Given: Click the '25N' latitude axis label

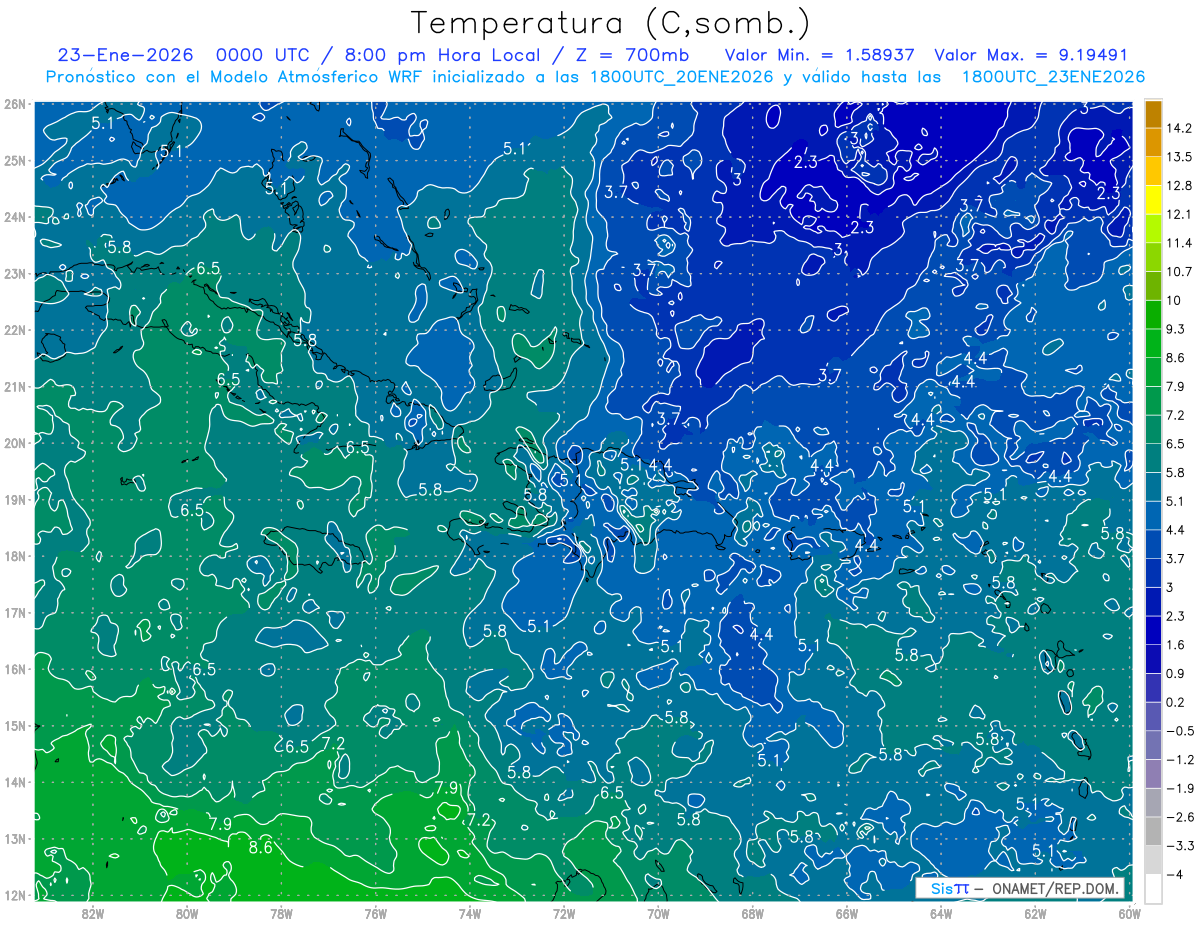Looking at the screenshot, I should click(x=15, y=160).
